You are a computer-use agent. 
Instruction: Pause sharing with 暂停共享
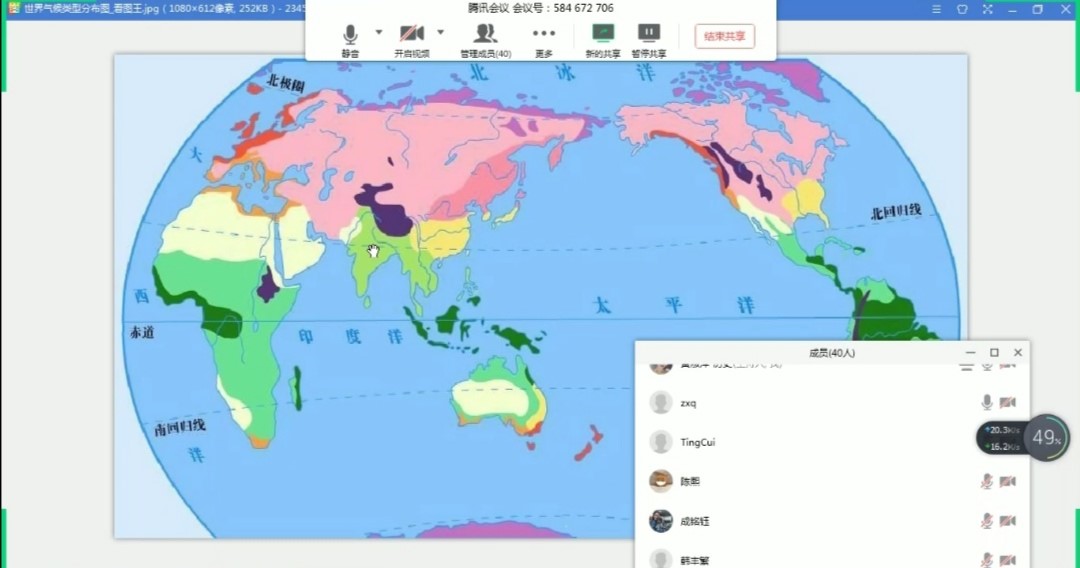[649, 35]
